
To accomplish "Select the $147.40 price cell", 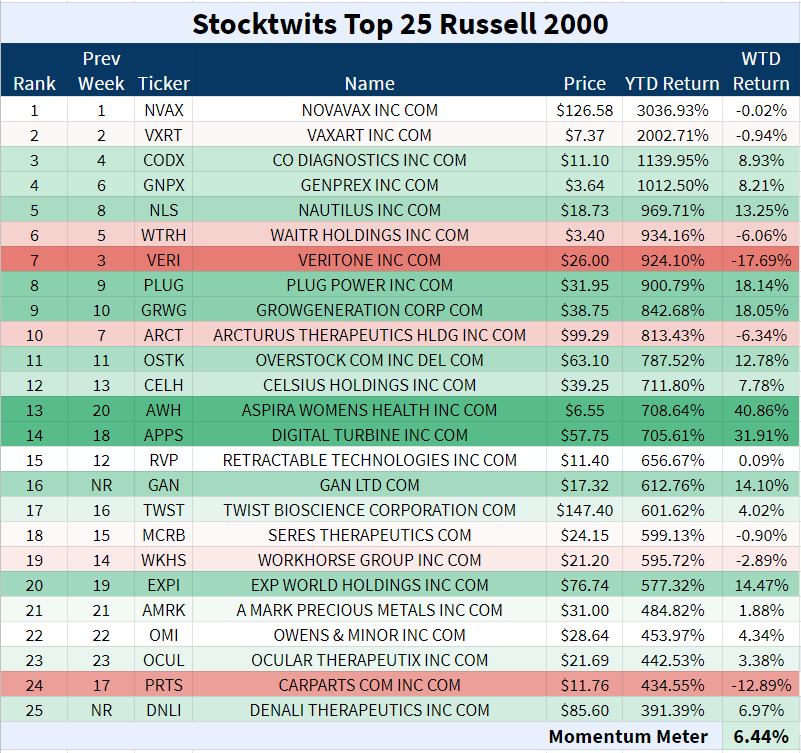I will click(x=584, y=510).
